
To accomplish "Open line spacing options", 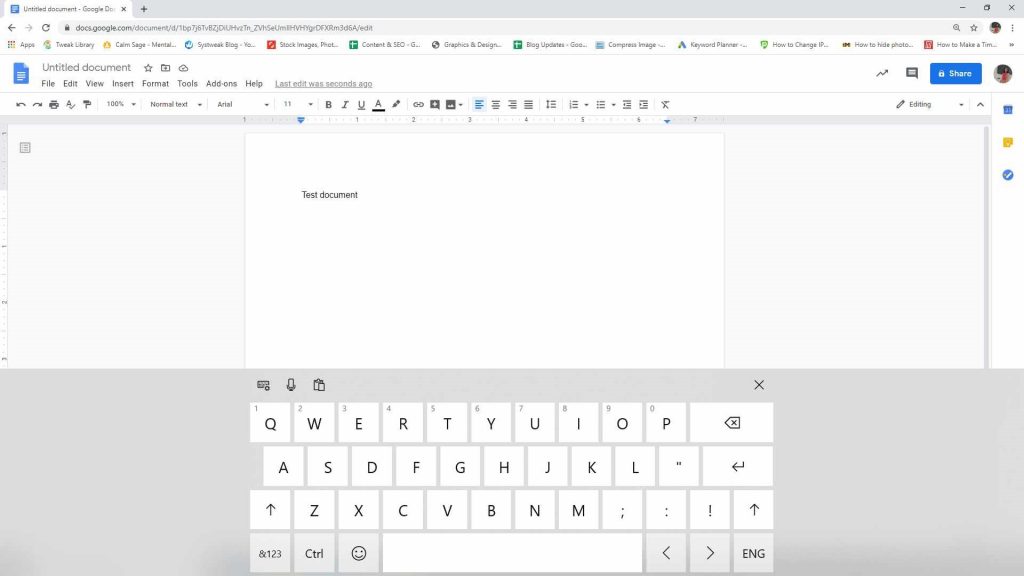I will [551, 104].
